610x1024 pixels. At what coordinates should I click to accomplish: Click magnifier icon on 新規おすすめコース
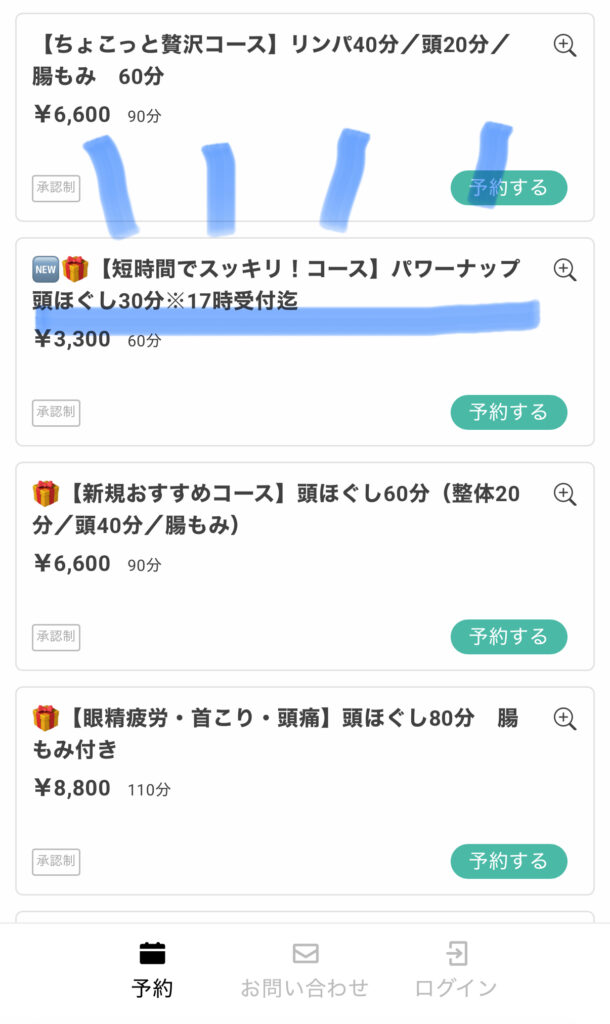click(565, 493)
